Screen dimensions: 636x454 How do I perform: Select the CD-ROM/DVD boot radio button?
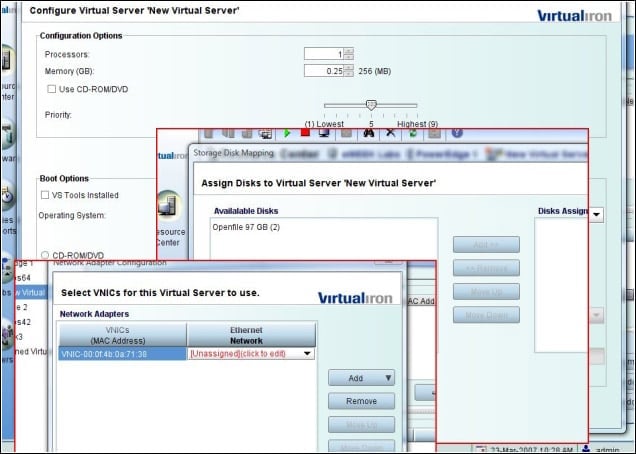pyautogui.click(x=45, y=255)
